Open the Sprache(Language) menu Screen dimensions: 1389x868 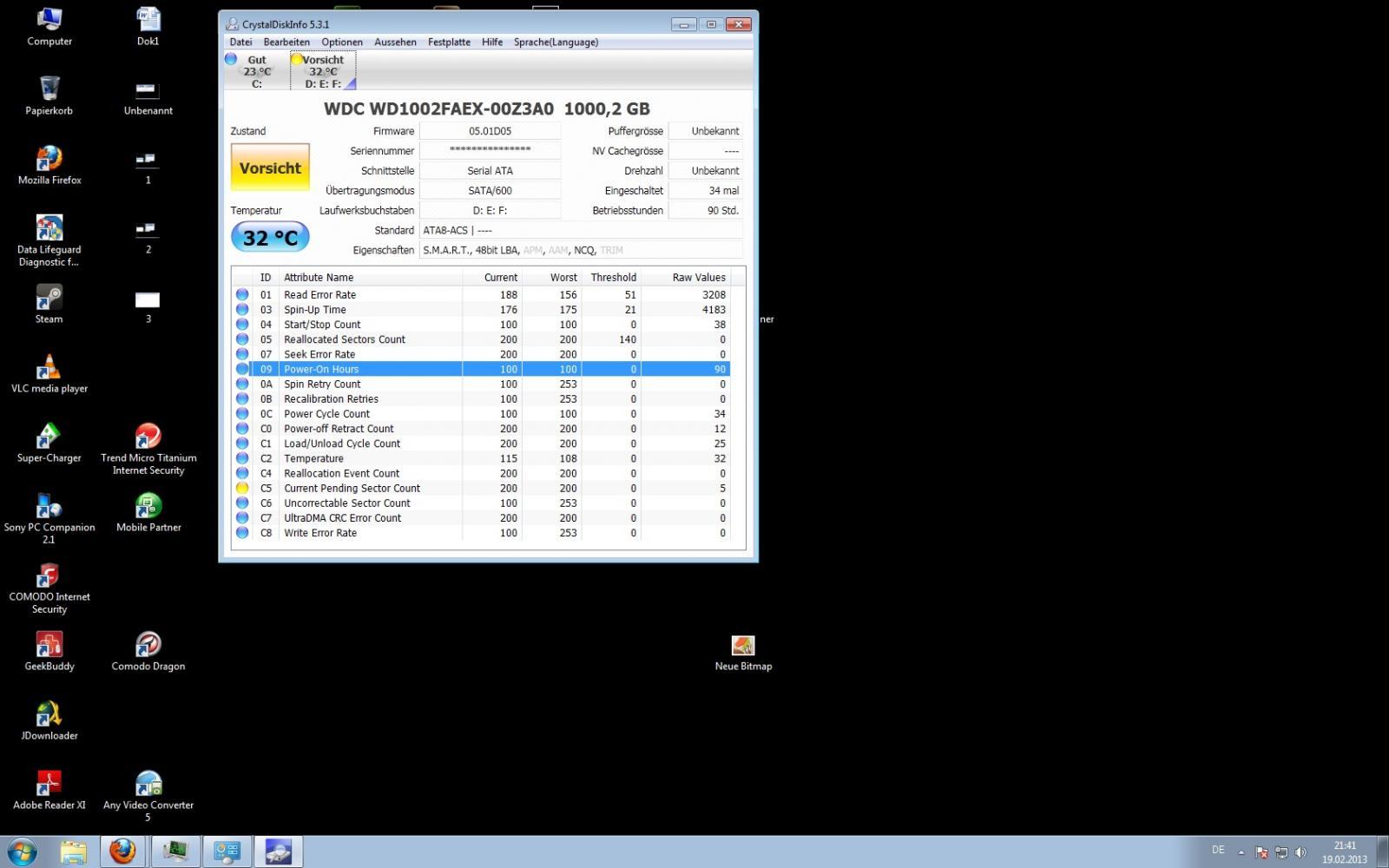click(556, 42)
